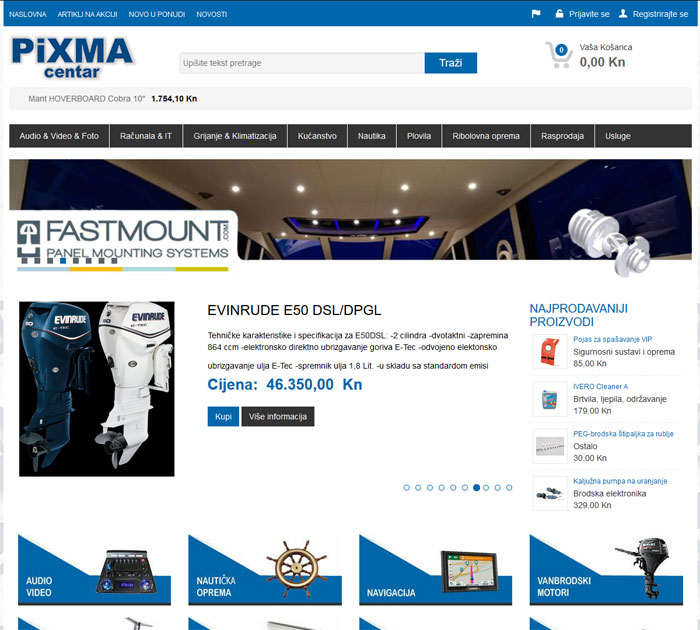Open NAVIGACIJA category tile
700x630 pixels.
tap(436, 570)
